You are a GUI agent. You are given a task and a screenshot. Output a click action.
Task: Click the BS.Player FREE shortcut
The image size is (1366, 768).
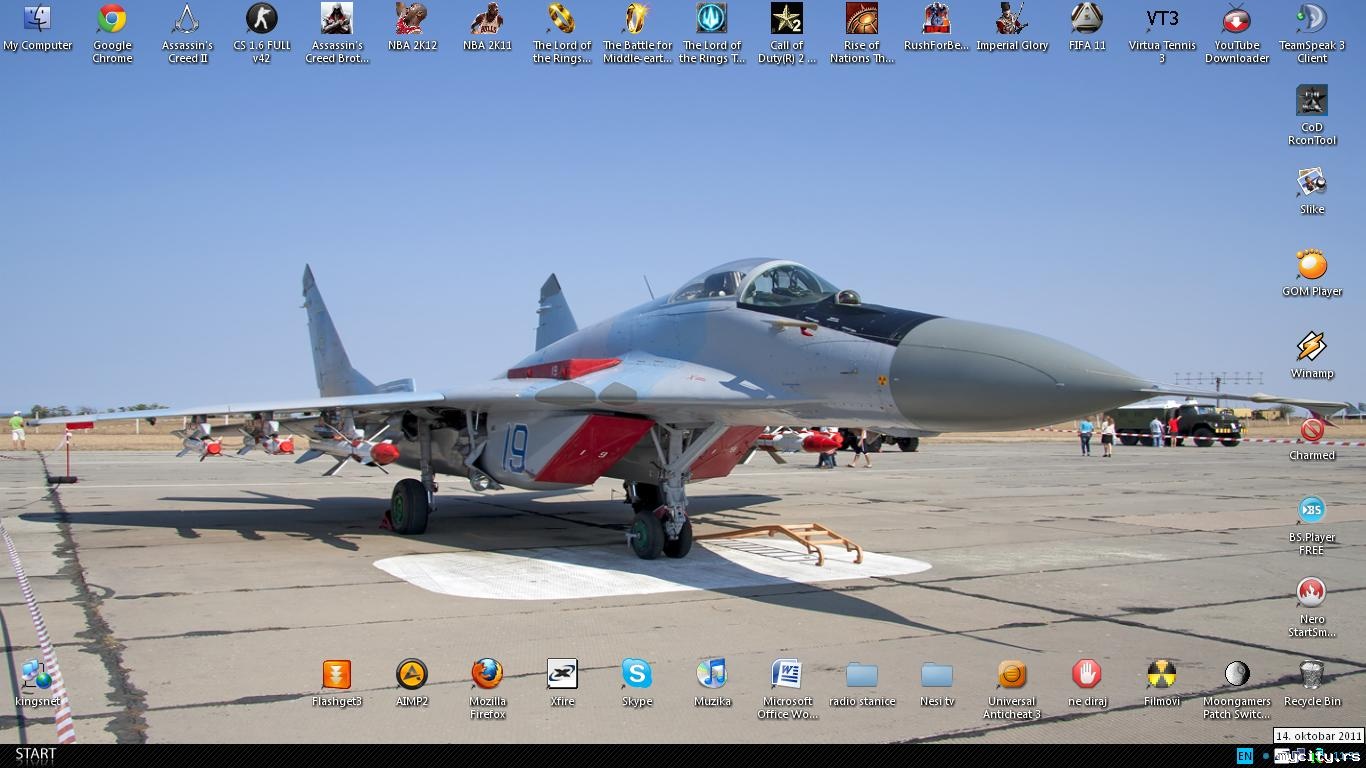click(1311, 511)
